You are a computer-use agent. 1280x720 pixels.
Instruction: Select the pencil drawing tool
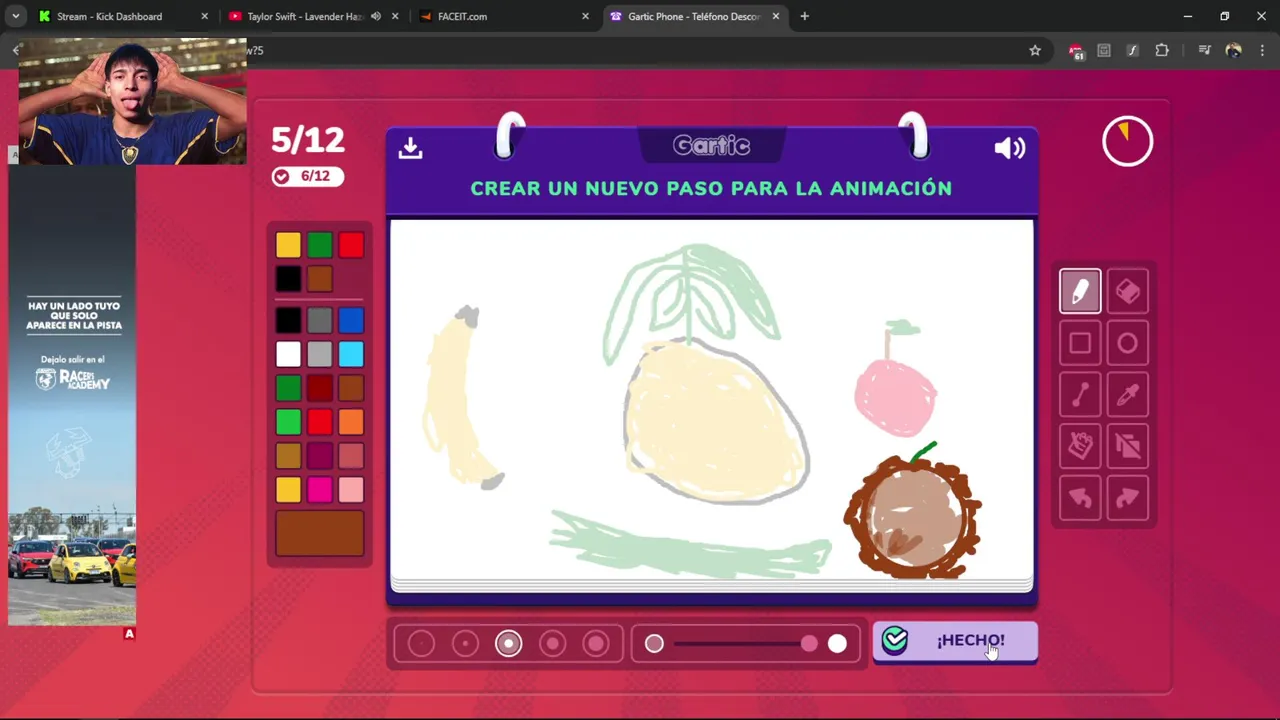pos(1080,292)
